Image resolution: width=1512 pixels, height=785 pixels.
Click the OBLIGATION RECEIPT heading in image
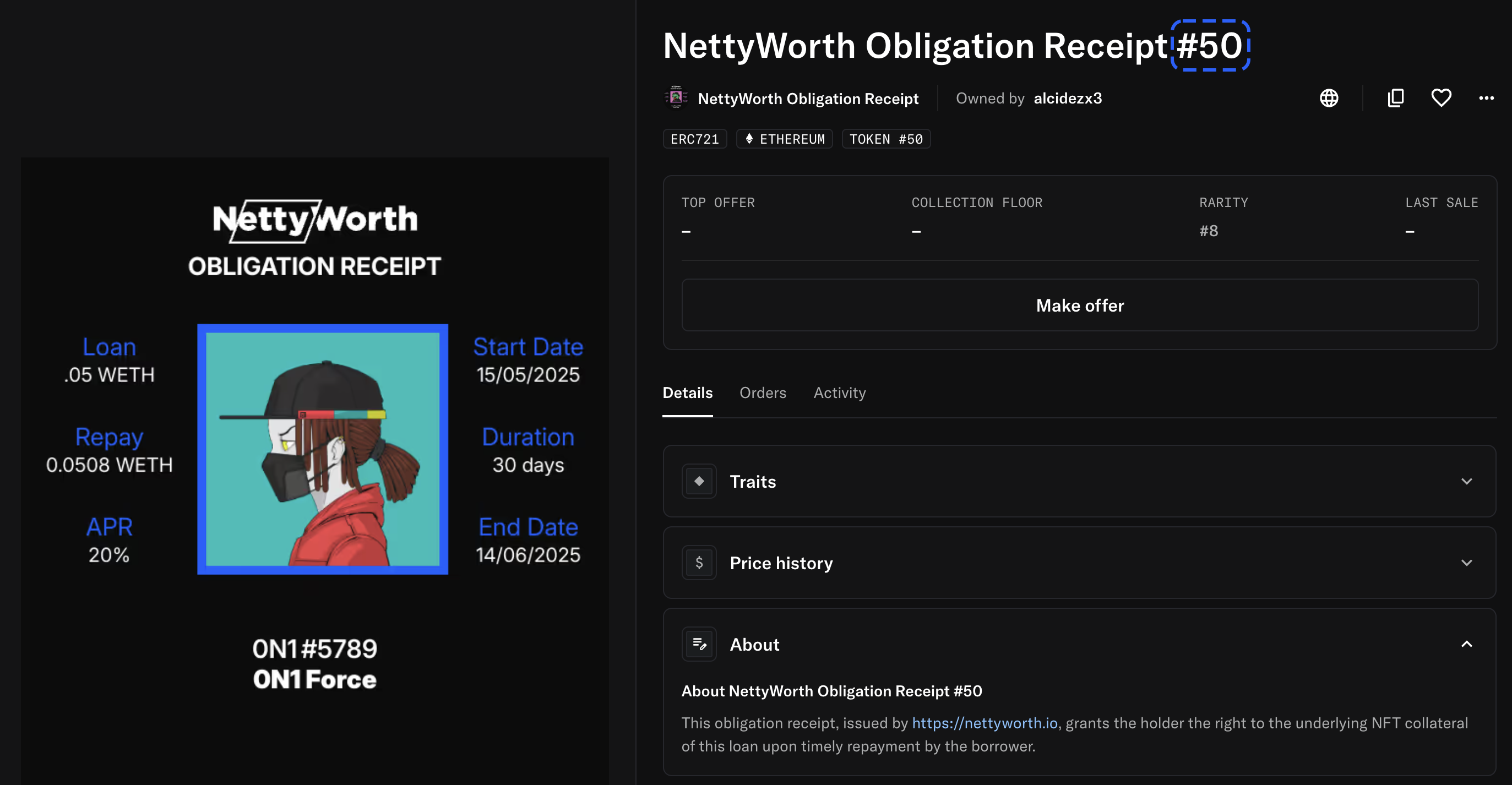pyautogui.click(x=314, y=266)
